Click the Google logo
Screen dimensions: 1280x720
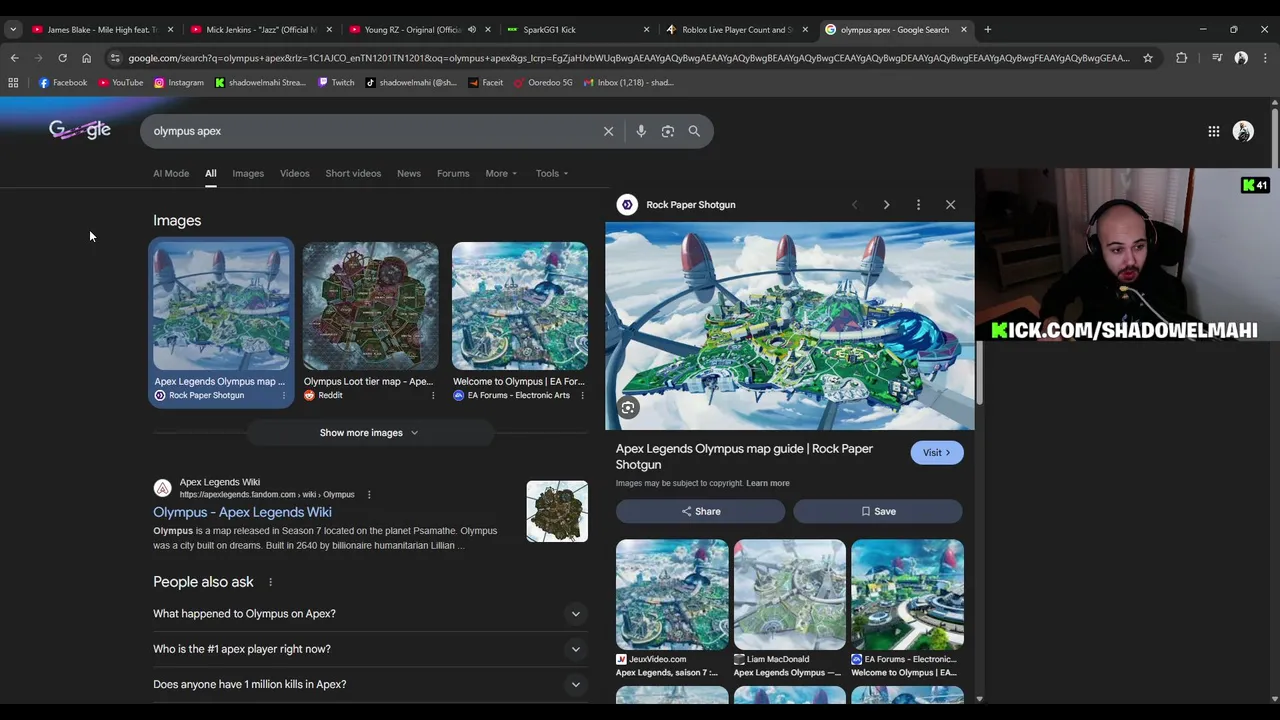tap(80, 130)
